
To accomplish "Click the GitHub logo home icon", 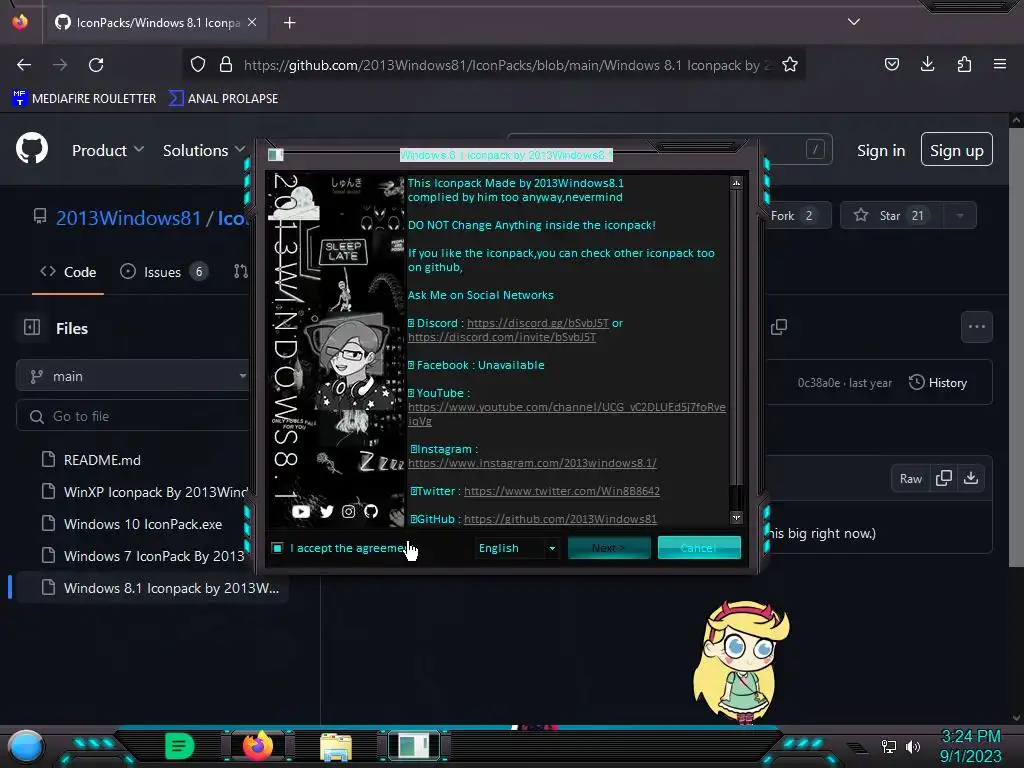I will 32,149.
